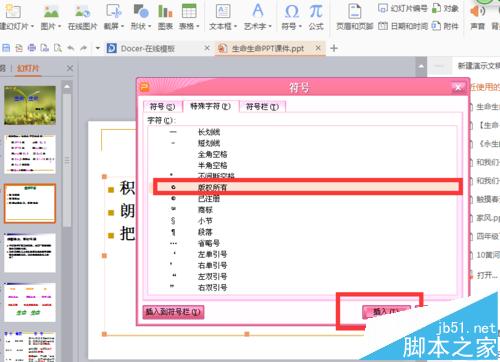Screen dimensions: 500x362
Task: Select 长划线 in the character list
Action: pos(303,132)
